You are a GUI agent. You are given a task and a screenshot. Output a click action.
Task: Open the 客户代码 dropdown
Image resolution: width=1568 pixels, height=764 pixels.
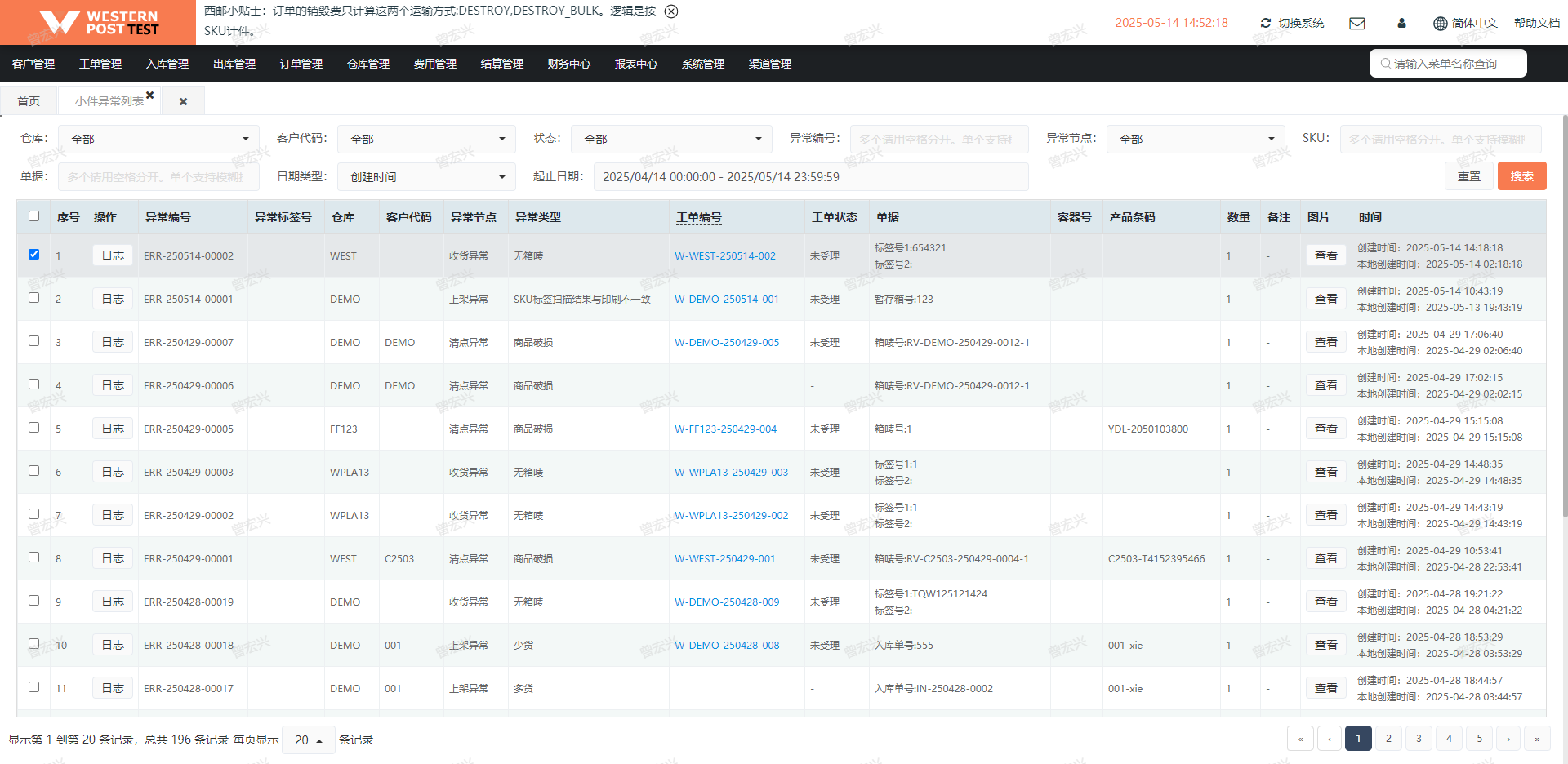click(426, 140)
